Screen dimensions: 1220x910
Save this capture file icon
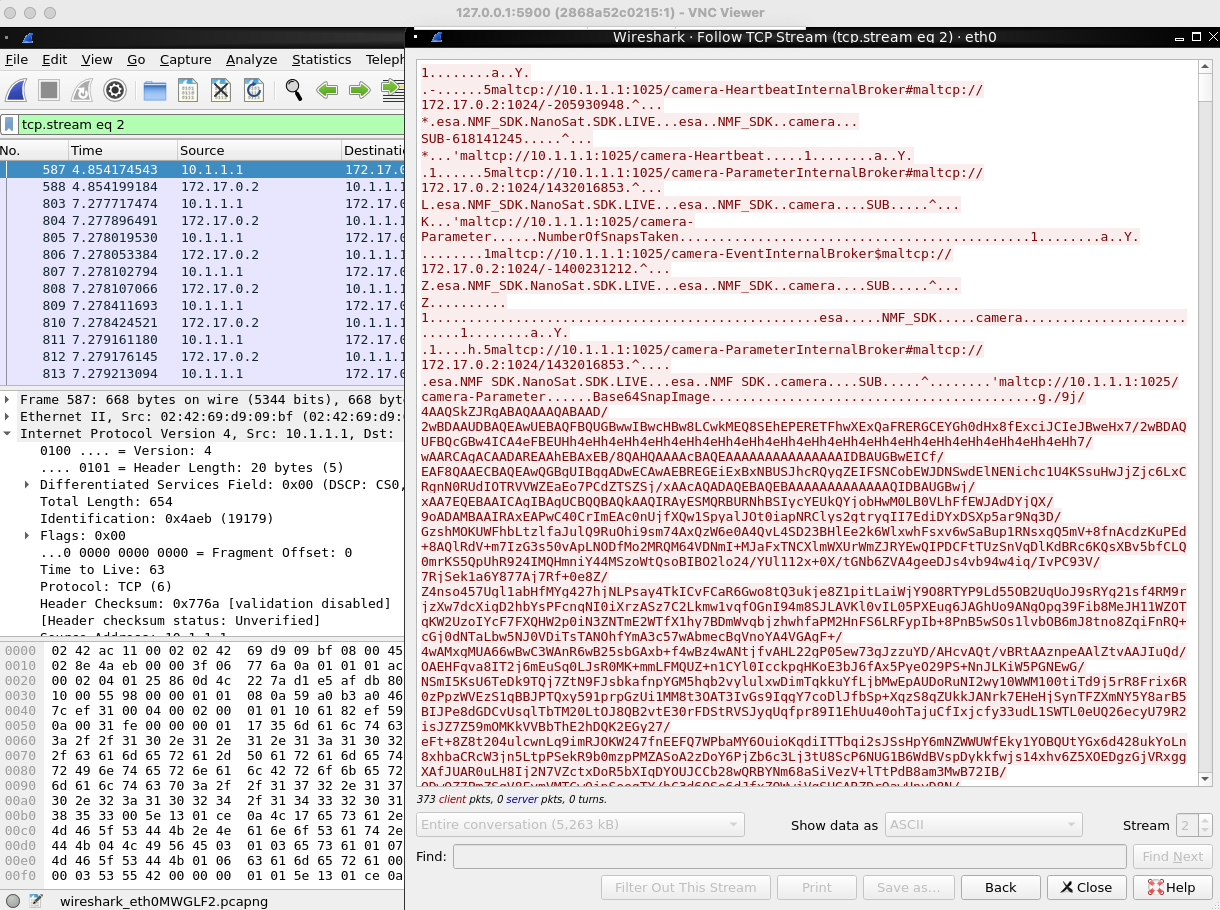[x=188, y=91]
